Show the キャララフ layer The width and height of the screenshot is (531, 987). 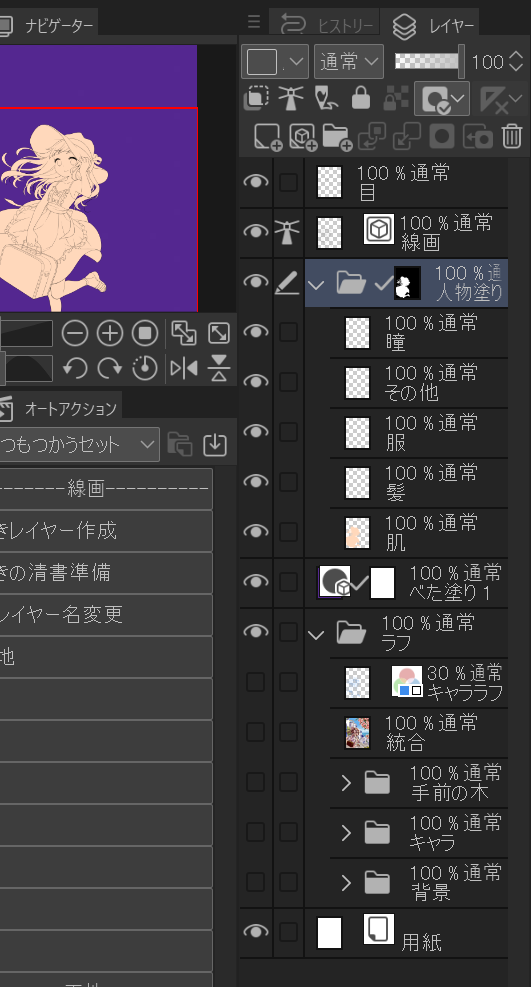point(255,682)
